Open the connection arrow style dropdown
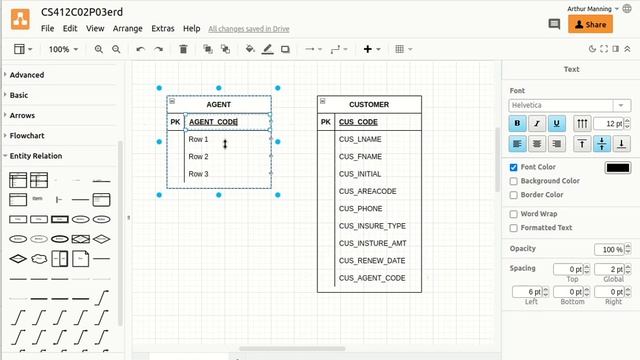The height and width of the screenshot is (360, 640). pos(313,49)
